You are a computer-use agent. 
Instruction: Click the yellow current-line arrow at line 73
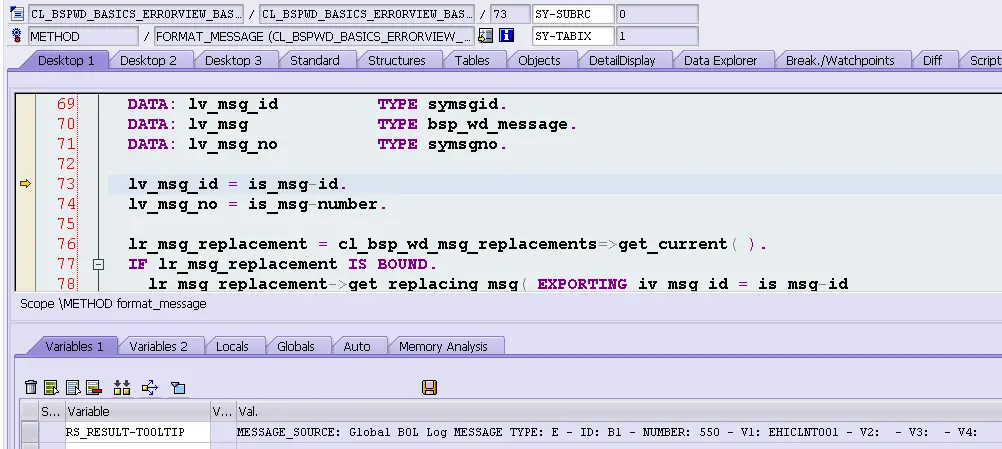[25, 184]
